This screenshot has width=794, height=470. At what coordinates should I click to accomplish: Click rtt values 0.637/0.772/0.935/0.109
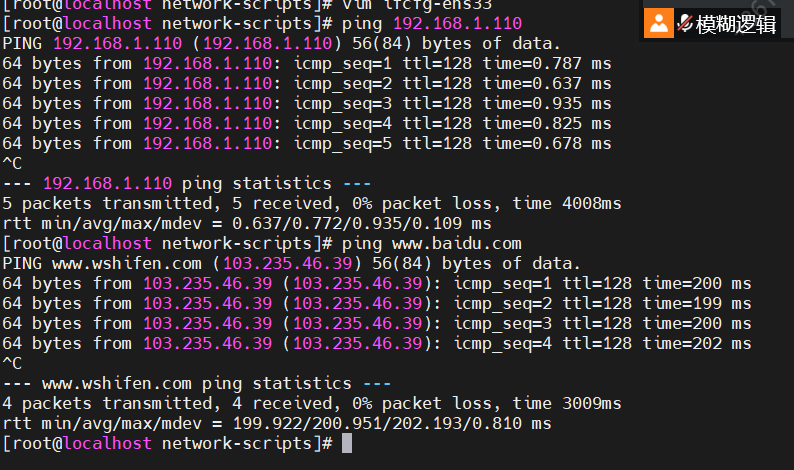point(347,223)
